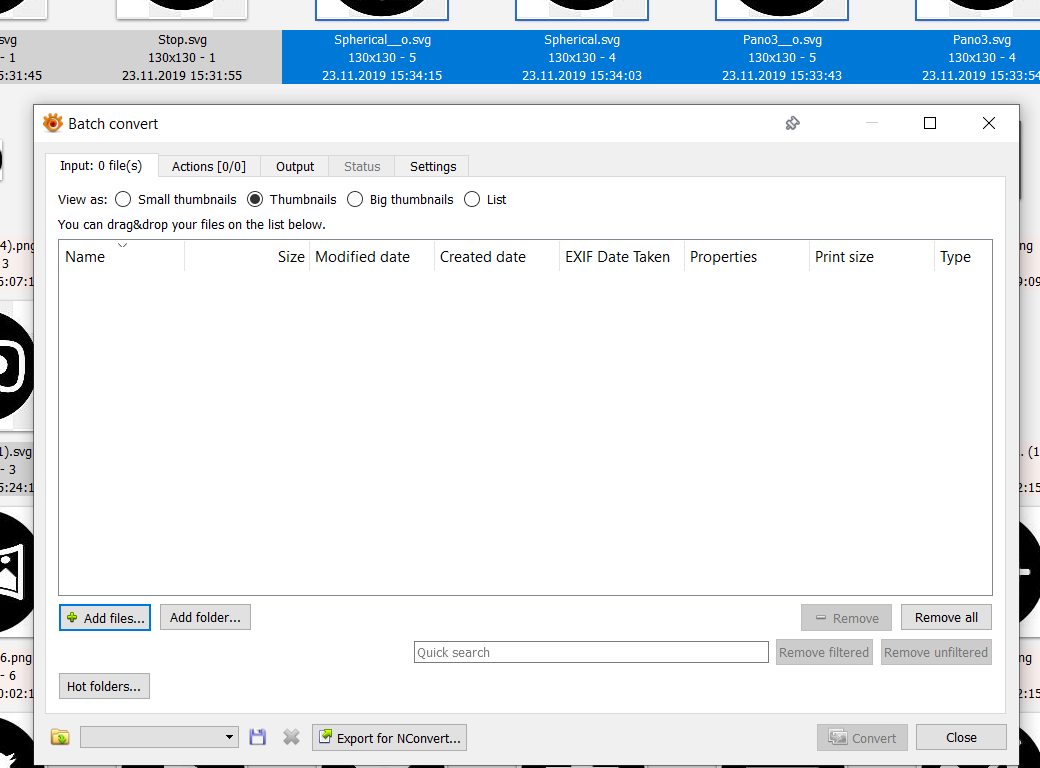Close the dialog with Close button

click(x=961, y=737)
